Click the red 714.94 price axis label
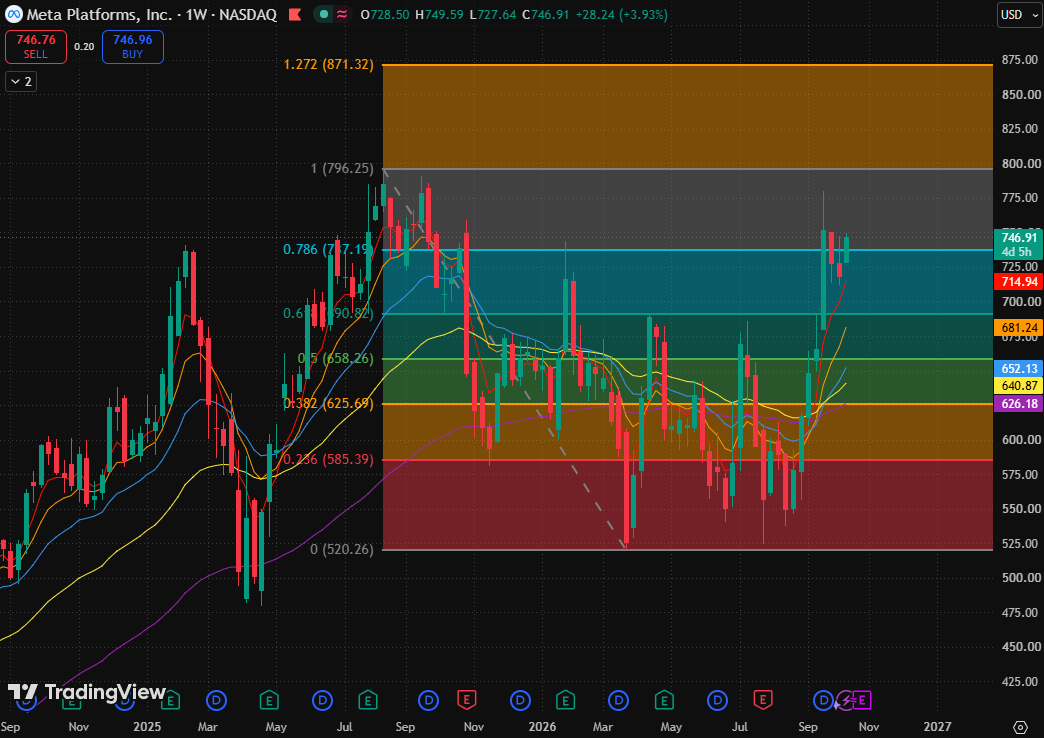This screenshot has width=1044, height=738. [x=1018, y=282]
